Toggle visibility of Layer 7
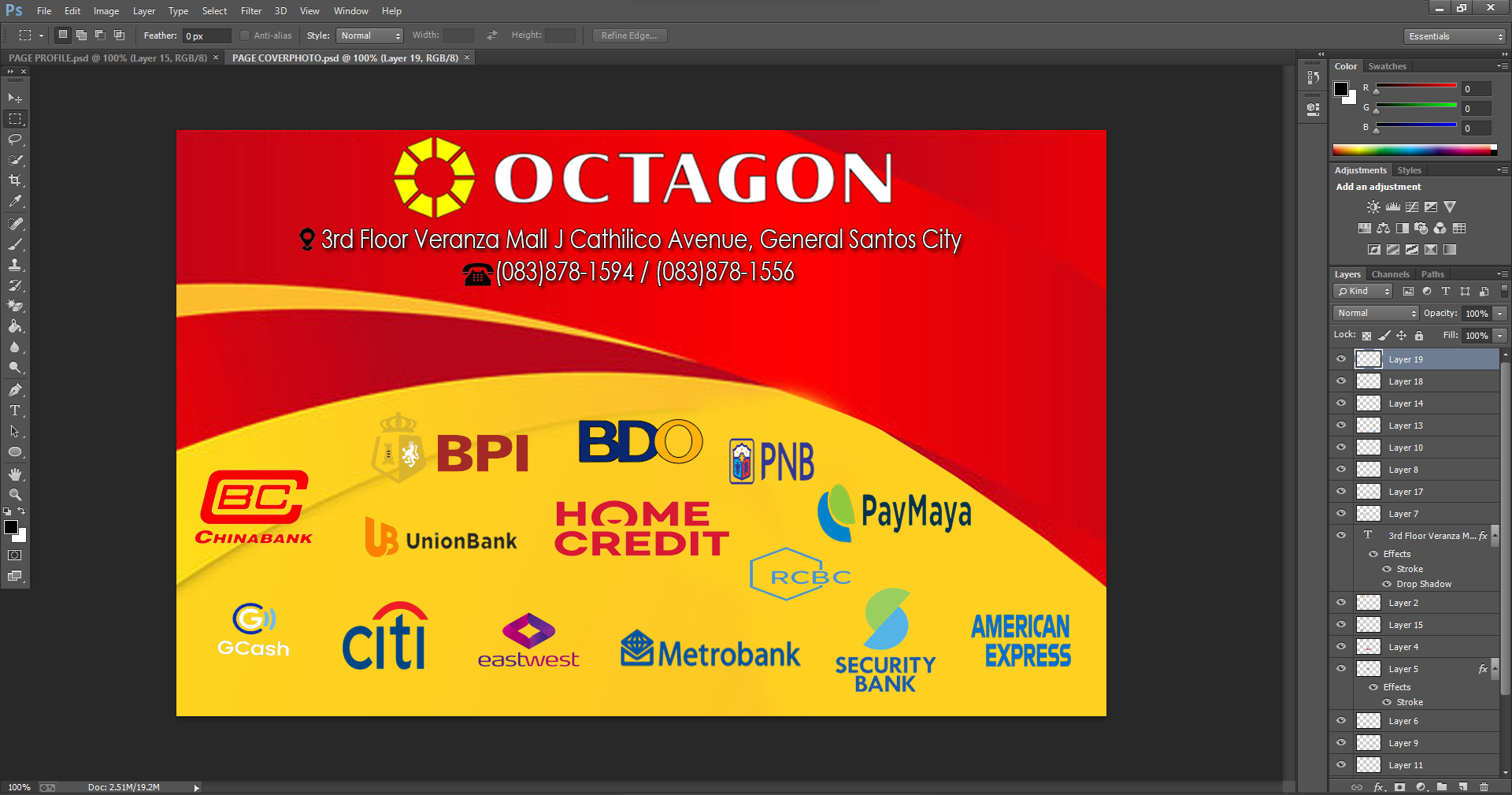The height and width of the screenshot is (795, 1512). [x=1341, y=513]
